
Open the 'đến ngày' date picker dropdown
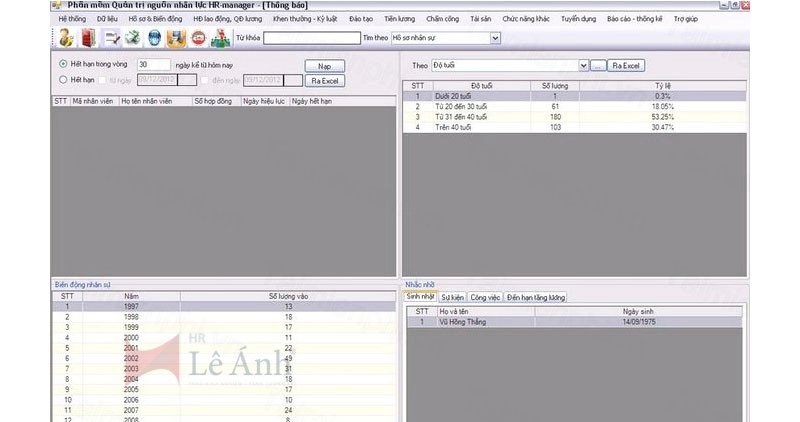[x=295, y=80]
